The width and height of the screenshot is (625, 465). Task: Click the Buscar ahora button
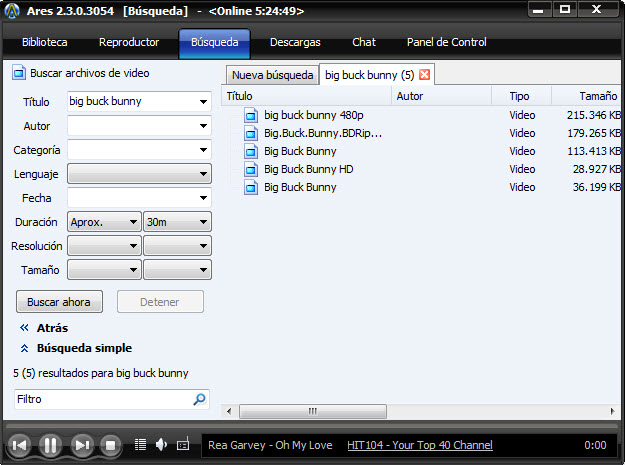pos(59,302)
